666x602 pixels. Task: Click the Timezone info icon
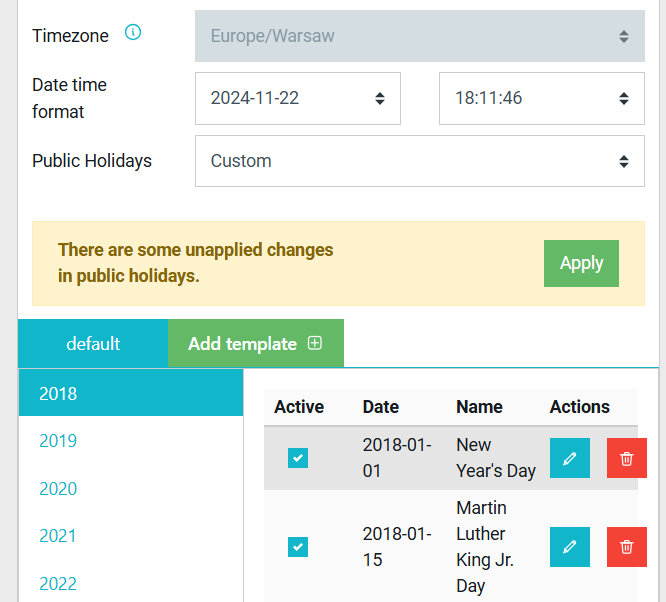pyautogui.click(x=133, y=32)
